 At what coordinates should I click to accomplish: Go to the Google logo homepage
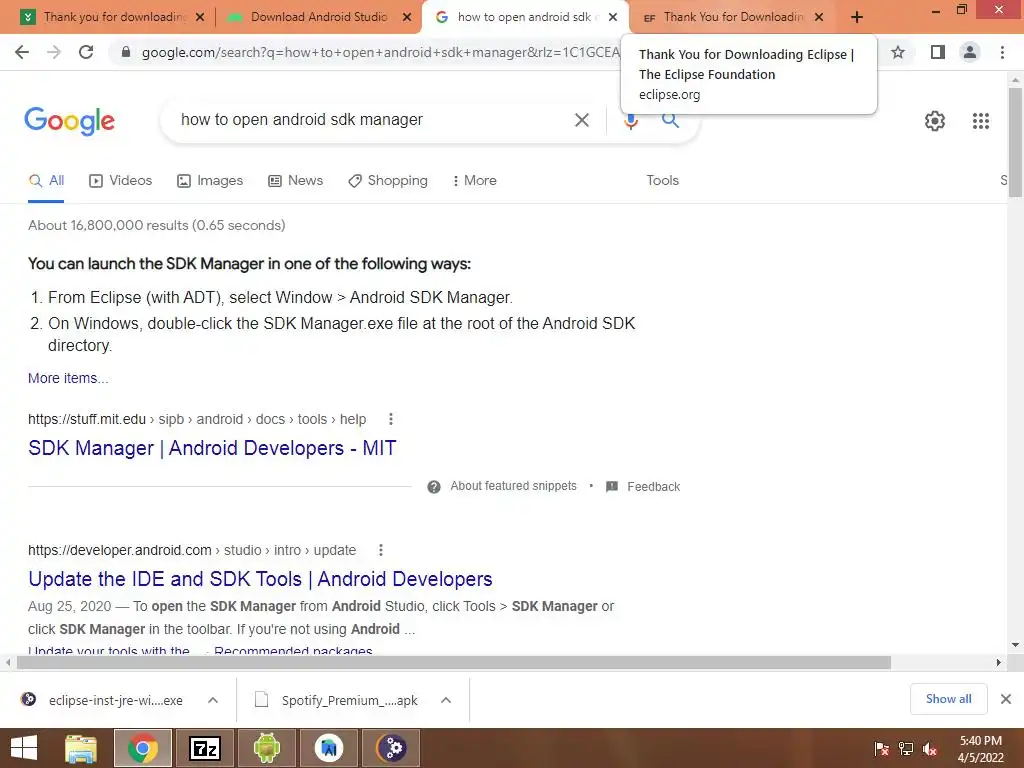[x=69, y=121]
